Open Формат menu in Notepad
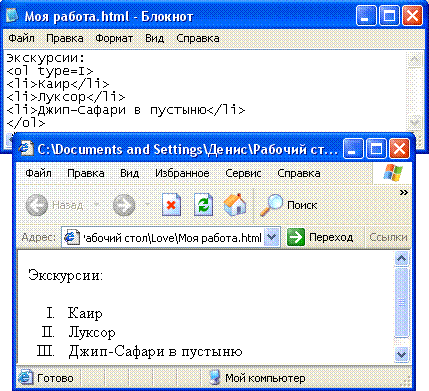The width and height of the screenshot is (429, 391). [114, 38]
